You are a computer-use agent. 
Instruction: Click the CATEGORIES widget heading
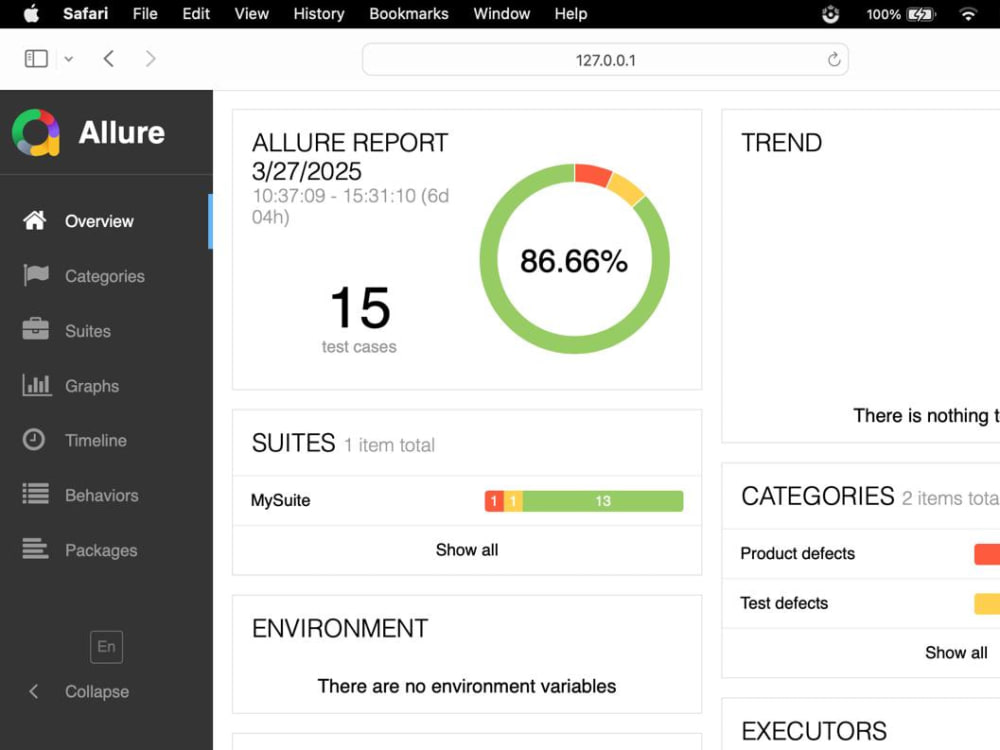[x=818, y=496]
